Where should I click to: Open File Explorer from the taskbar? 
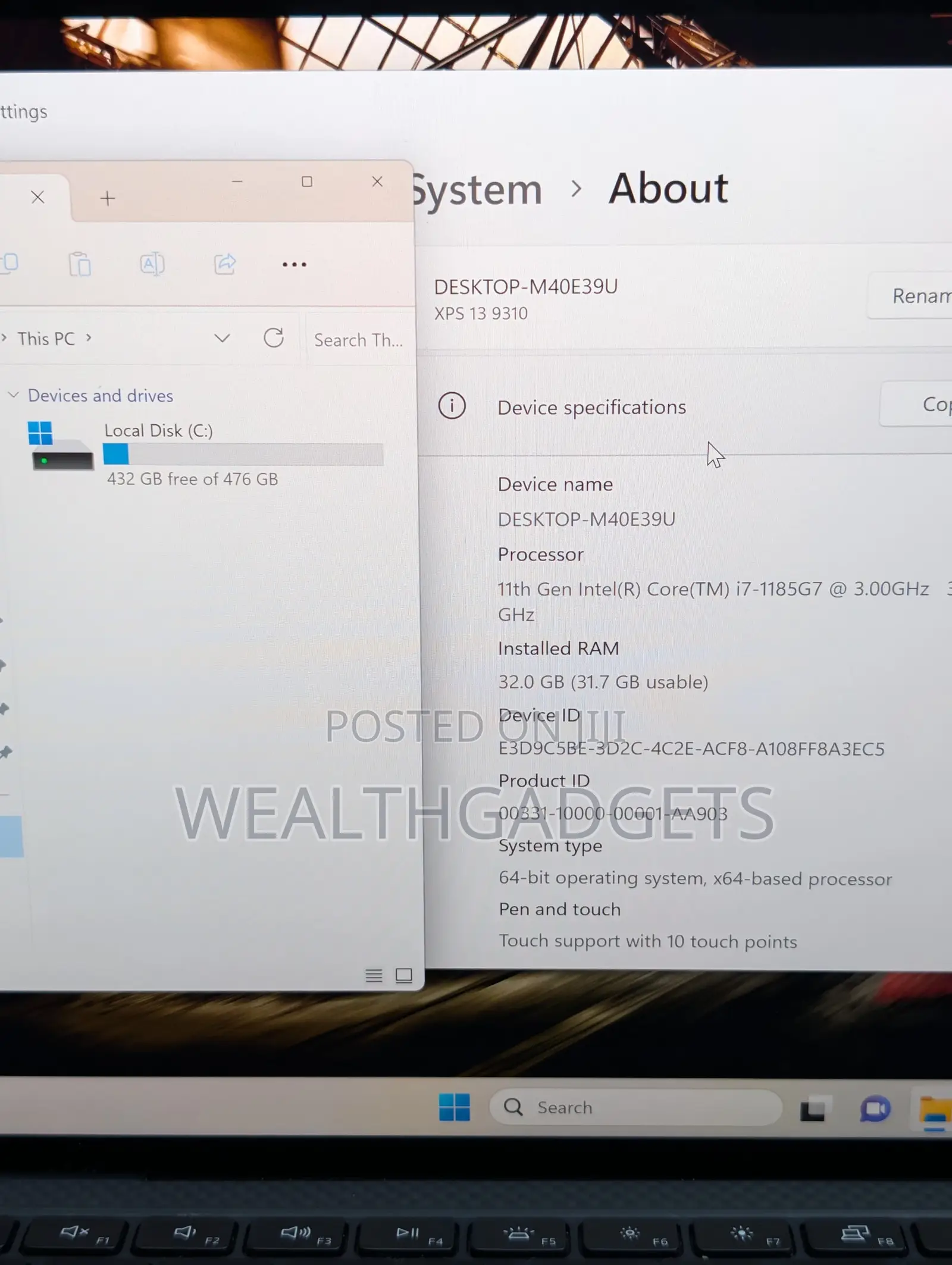point(935,1110)
